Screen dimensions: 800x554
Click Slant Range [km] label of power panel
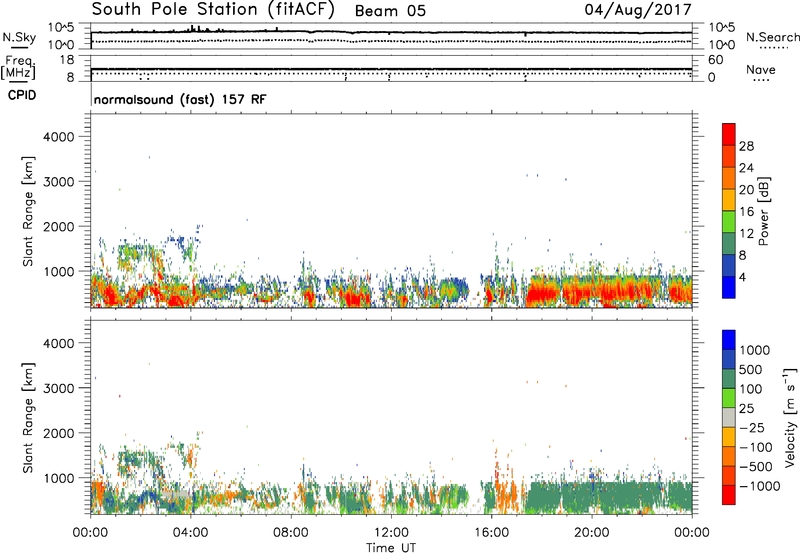click(x=28, y=211)
